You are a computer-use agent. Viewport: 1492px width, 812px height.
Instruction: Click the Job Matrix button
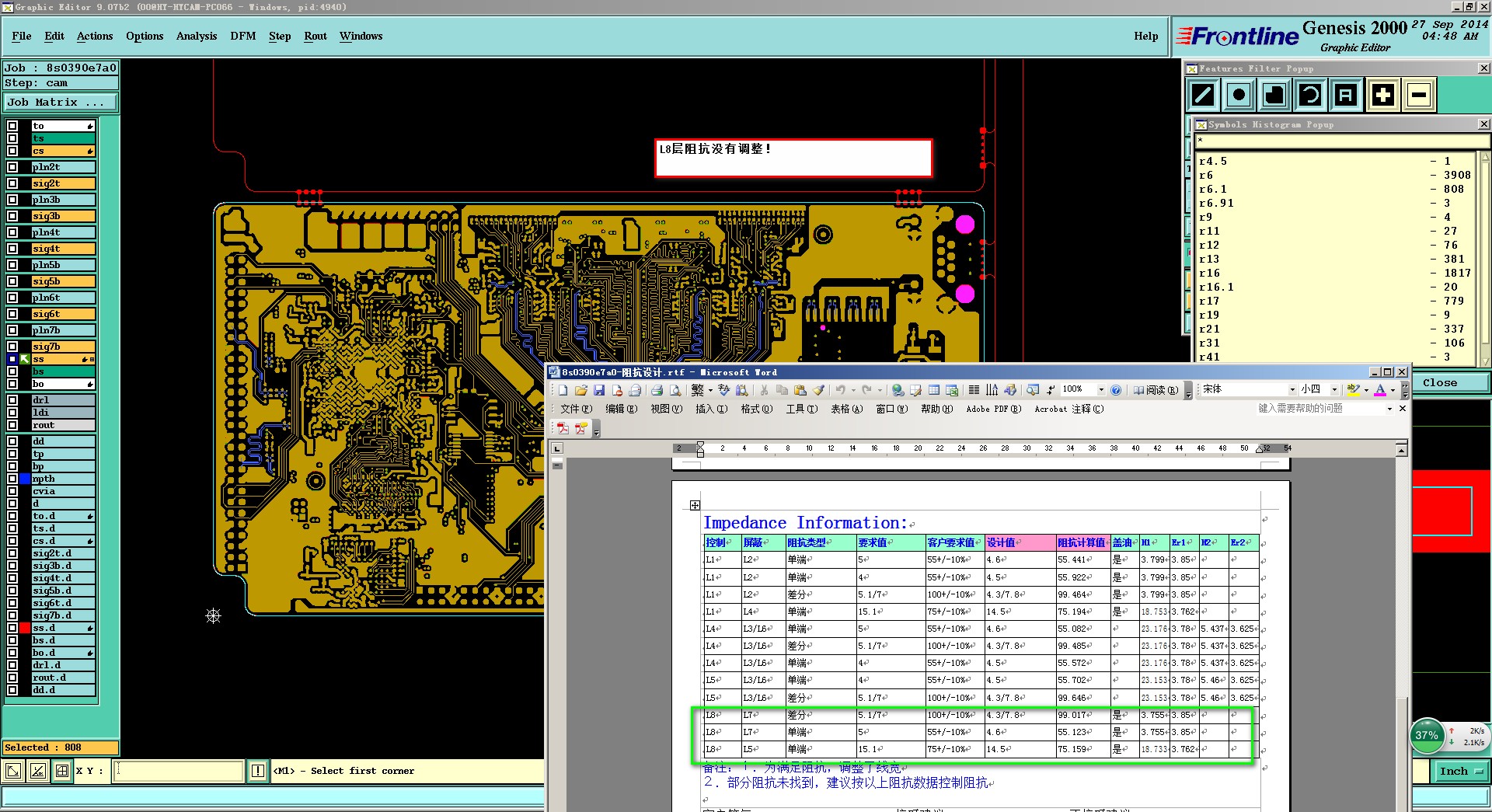[x=61, y=103]
